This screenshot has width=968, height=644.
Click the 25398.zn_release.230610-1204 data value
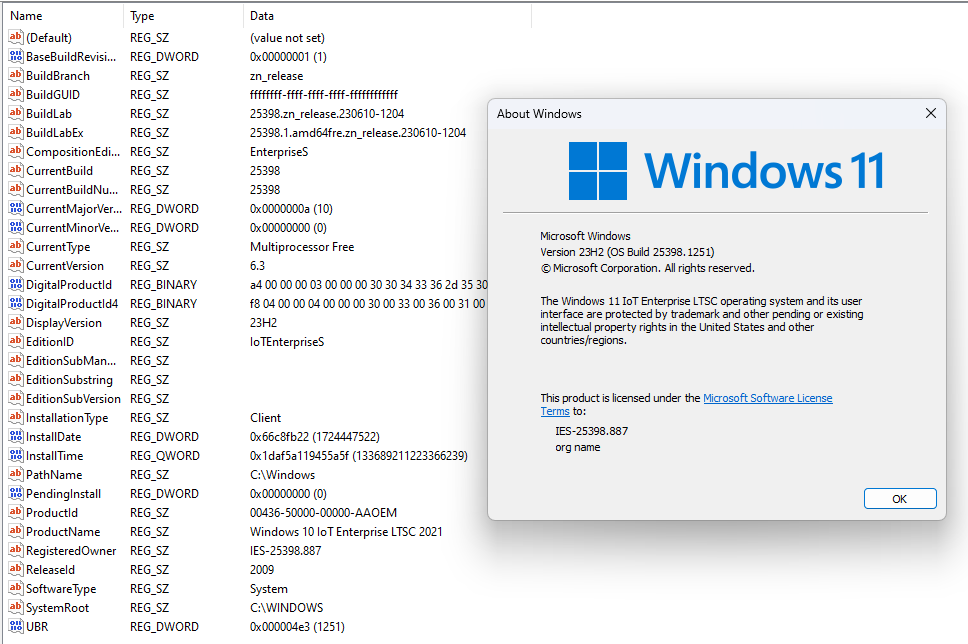click(327, 114)
